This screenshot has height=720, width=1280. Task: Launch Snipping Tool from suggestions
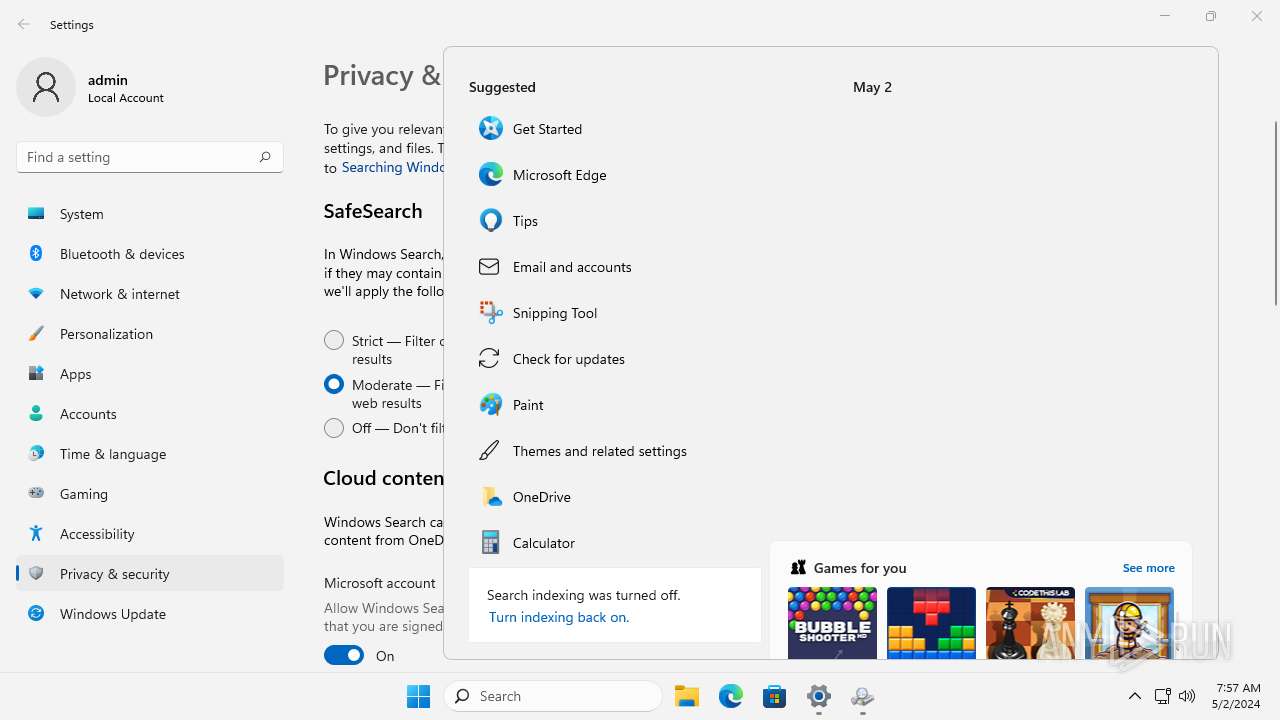614,313
